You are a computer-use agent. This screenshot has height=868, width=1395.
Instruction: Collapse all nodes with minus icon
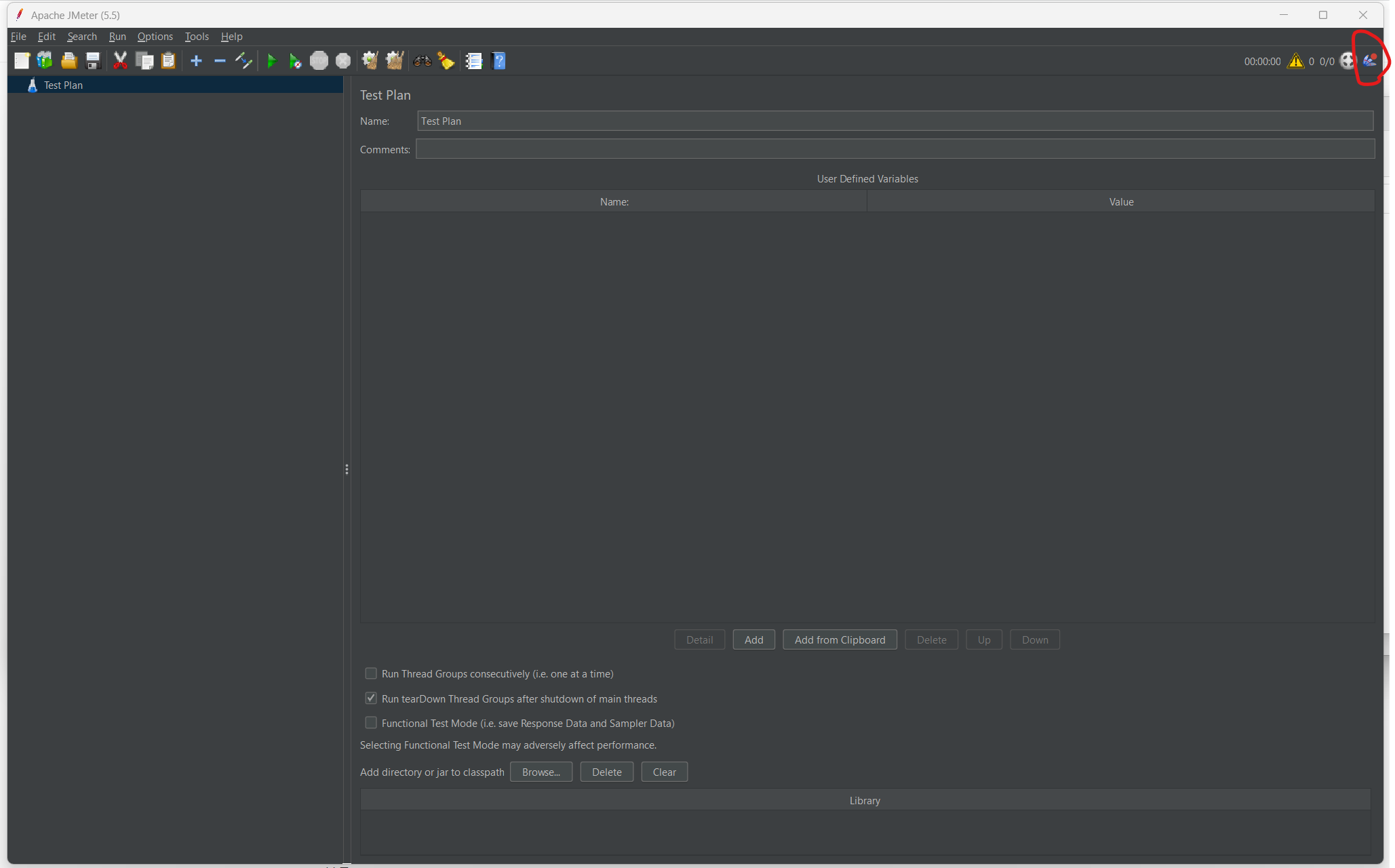[220, 61]
